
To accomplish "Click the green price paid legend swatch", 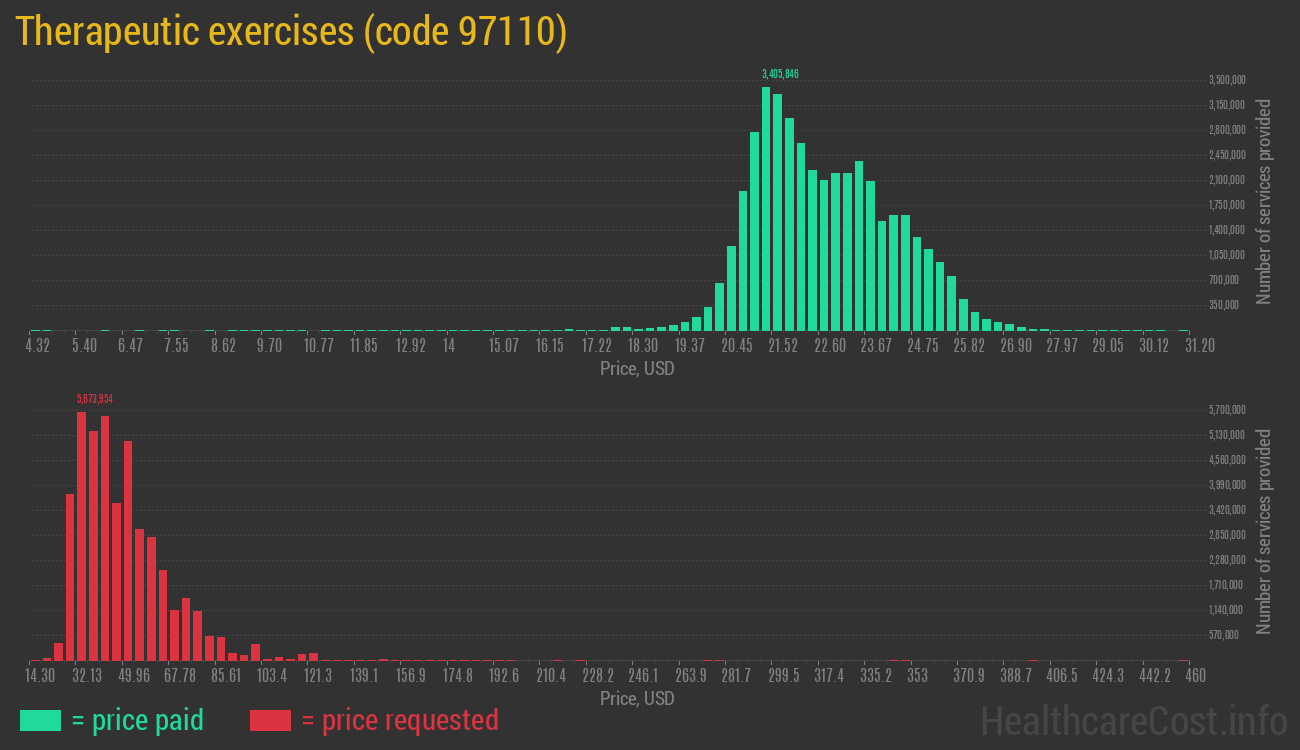I will (40, 720).
